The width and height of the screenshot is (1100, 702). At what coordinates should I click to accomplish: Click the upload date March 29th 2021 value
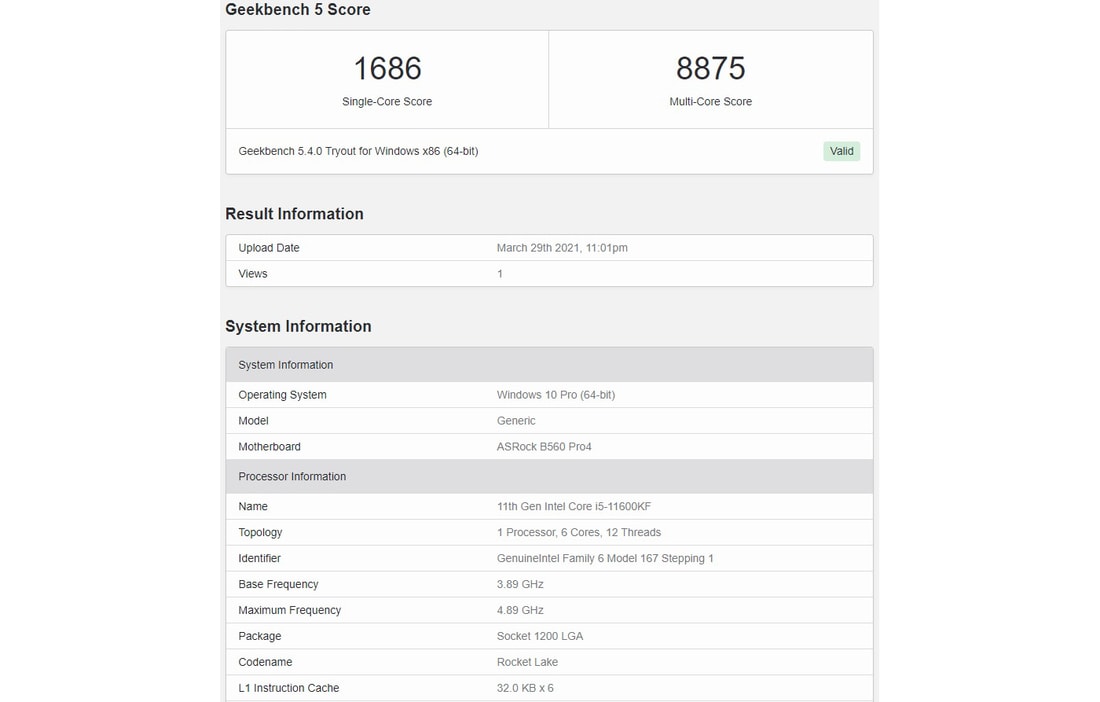click(562, 248)
